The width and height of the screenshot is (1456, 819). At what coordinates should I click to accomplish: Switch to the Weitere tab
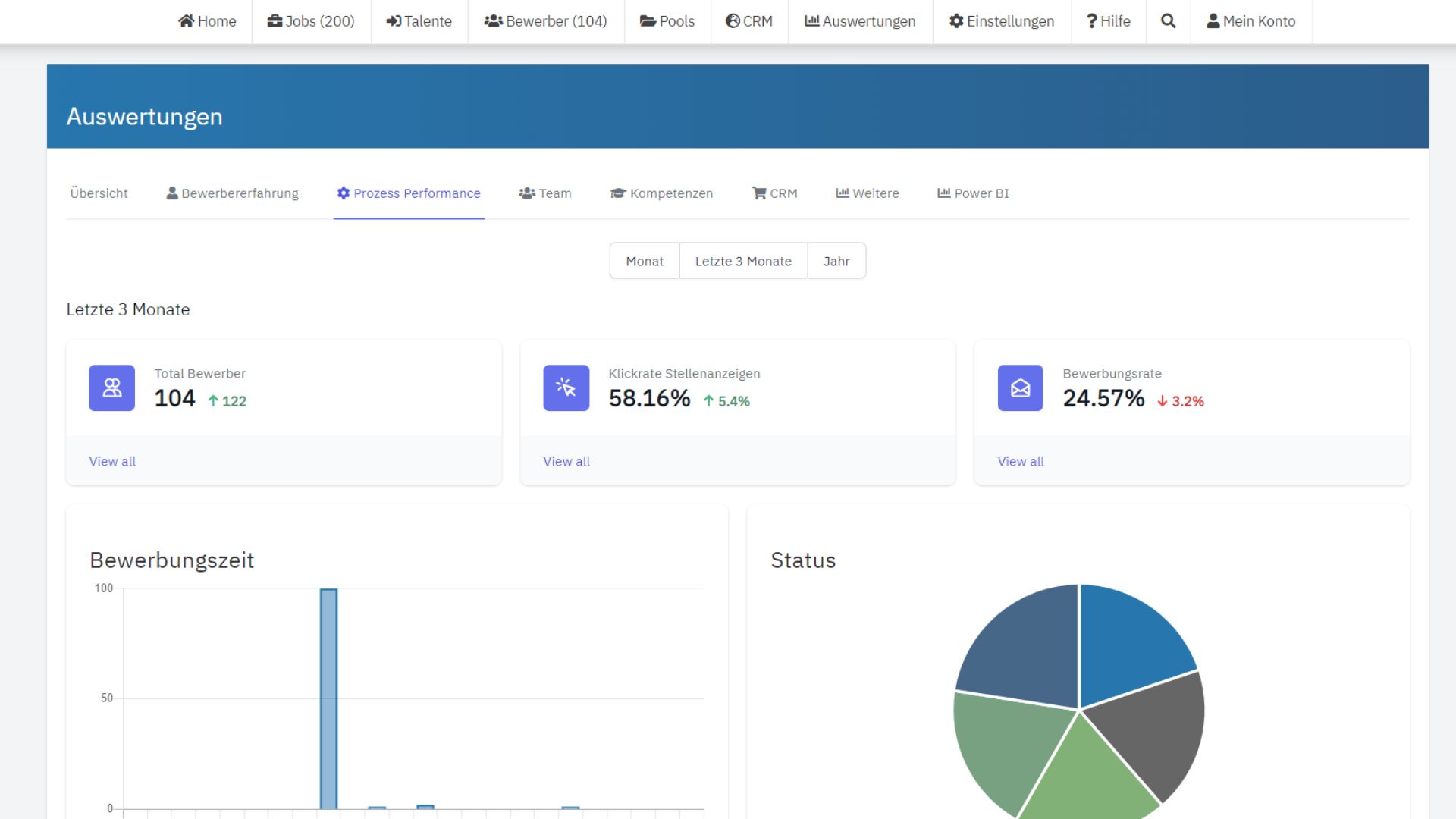click(868, 193)
